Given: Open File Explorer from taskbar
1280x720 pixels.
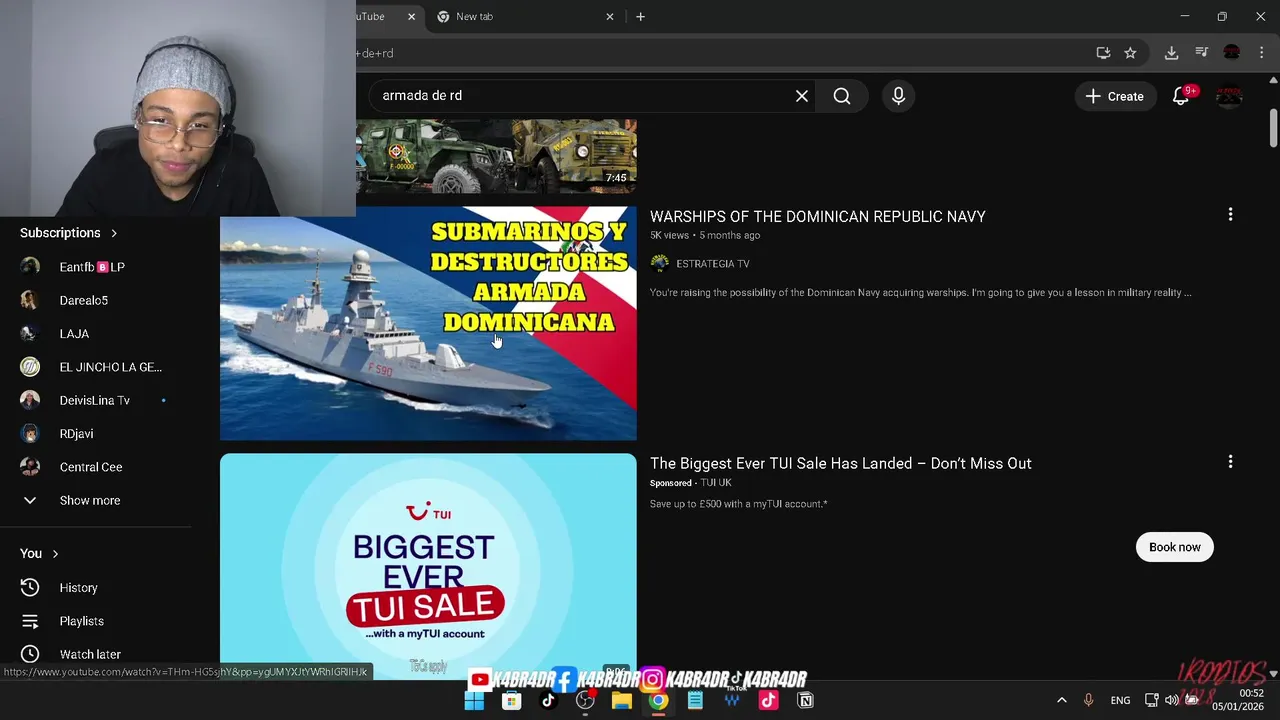Looking at the screenshot, I should click(x=621, y=701).
